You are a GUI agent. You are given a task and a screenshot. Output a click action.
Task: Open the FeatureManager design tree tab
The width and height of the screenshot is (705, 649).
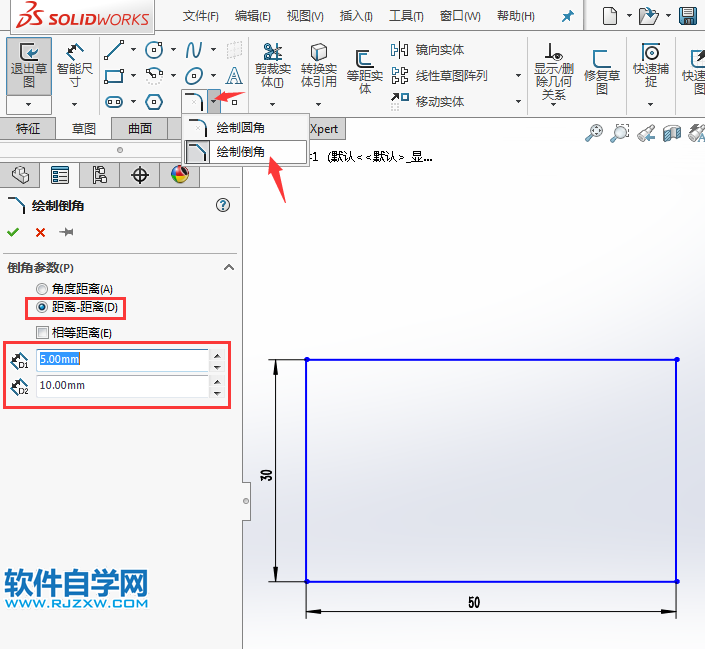tap(20, 175)
